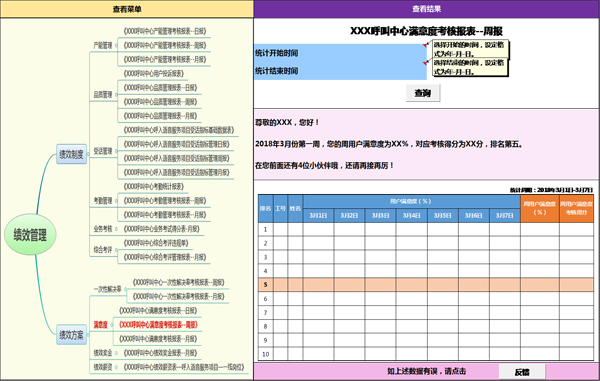Screen dimensions: 600x381
Task: Select the 统计开始时间 input field
Action: pyautogui.click(x=340, y=53)
